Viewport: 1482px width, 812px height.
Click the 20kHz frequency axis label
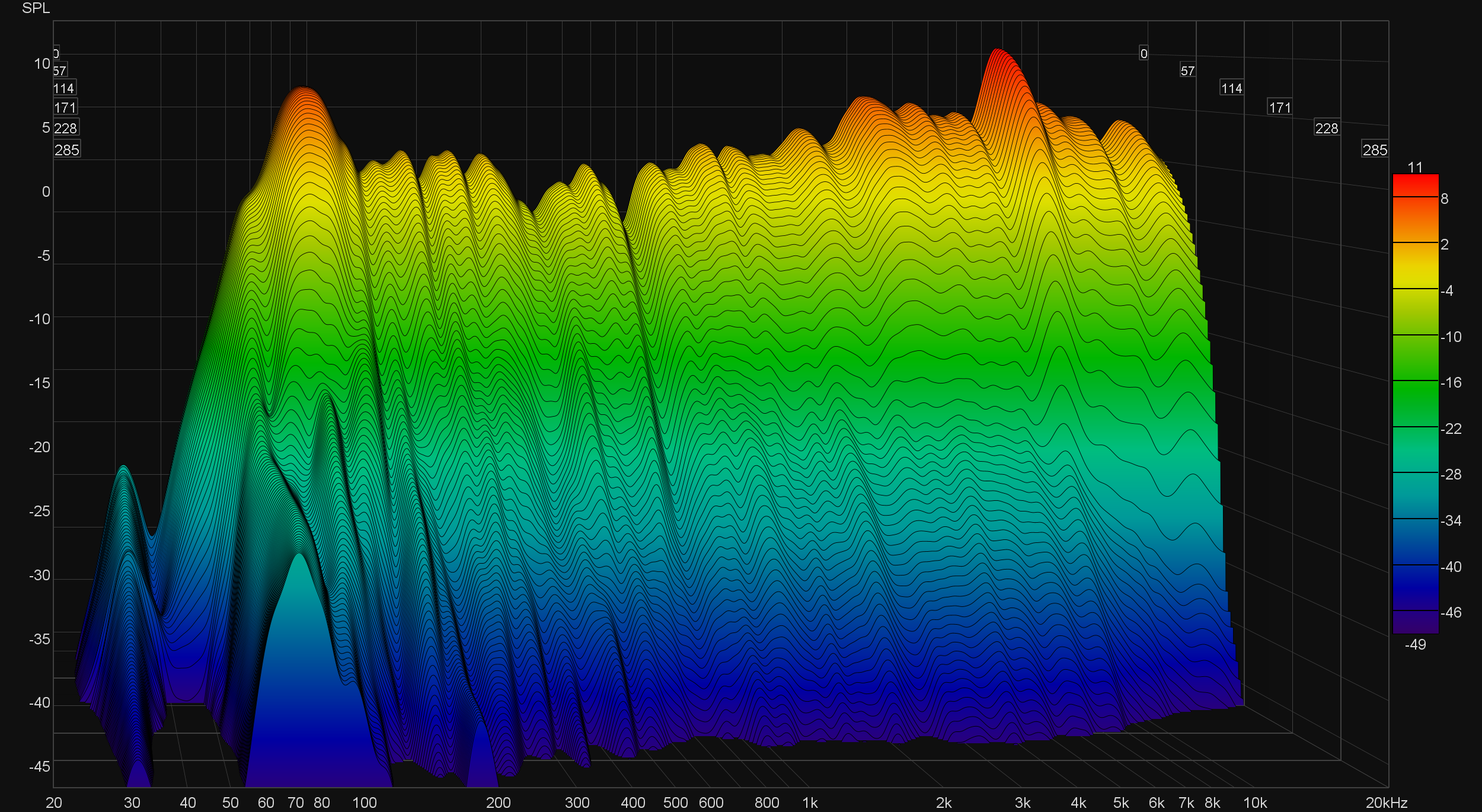1386,803
